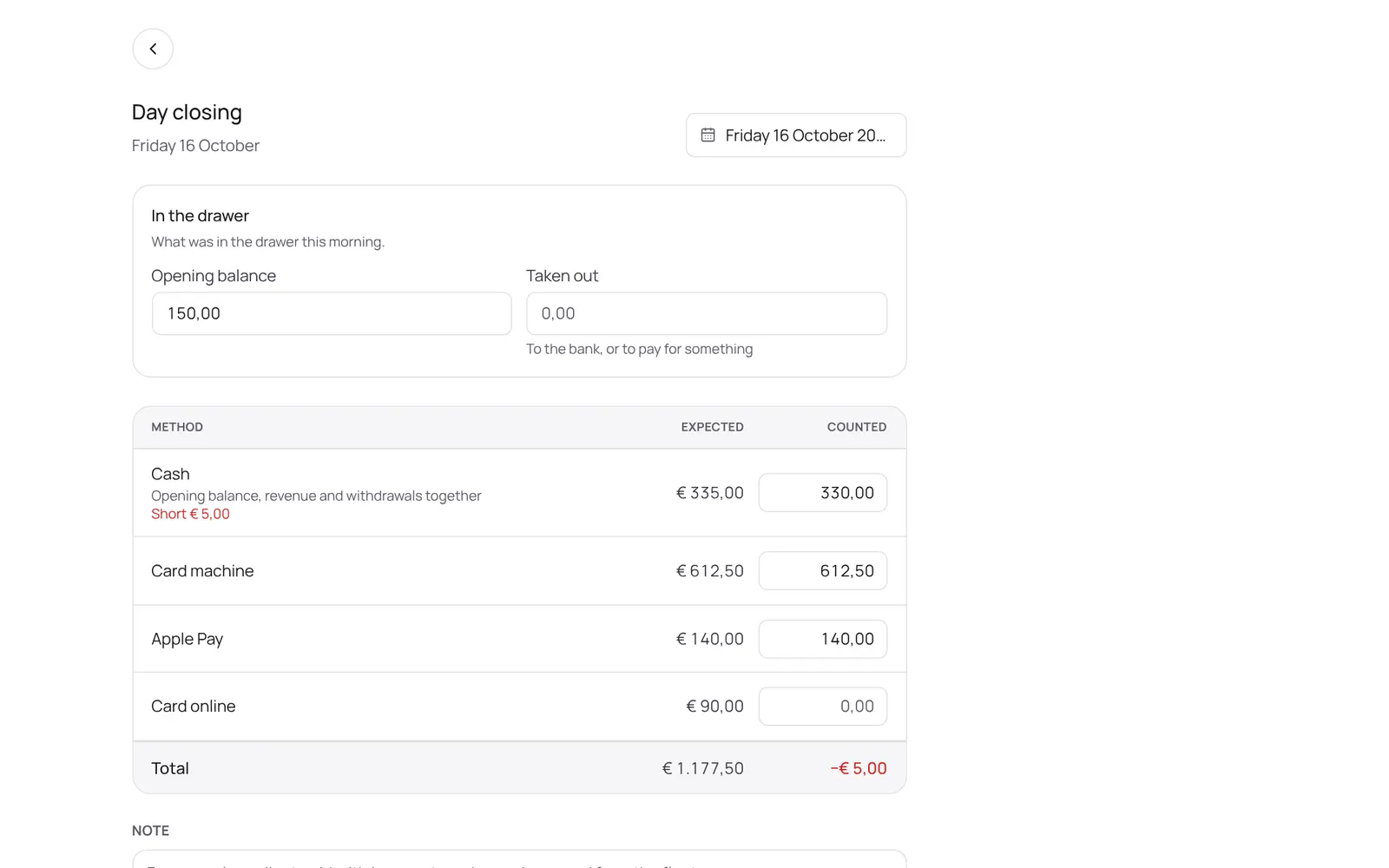The image size is (1389, 868).
Task: Click the expected € 612,50 amount
Action: tap(710, 571)
